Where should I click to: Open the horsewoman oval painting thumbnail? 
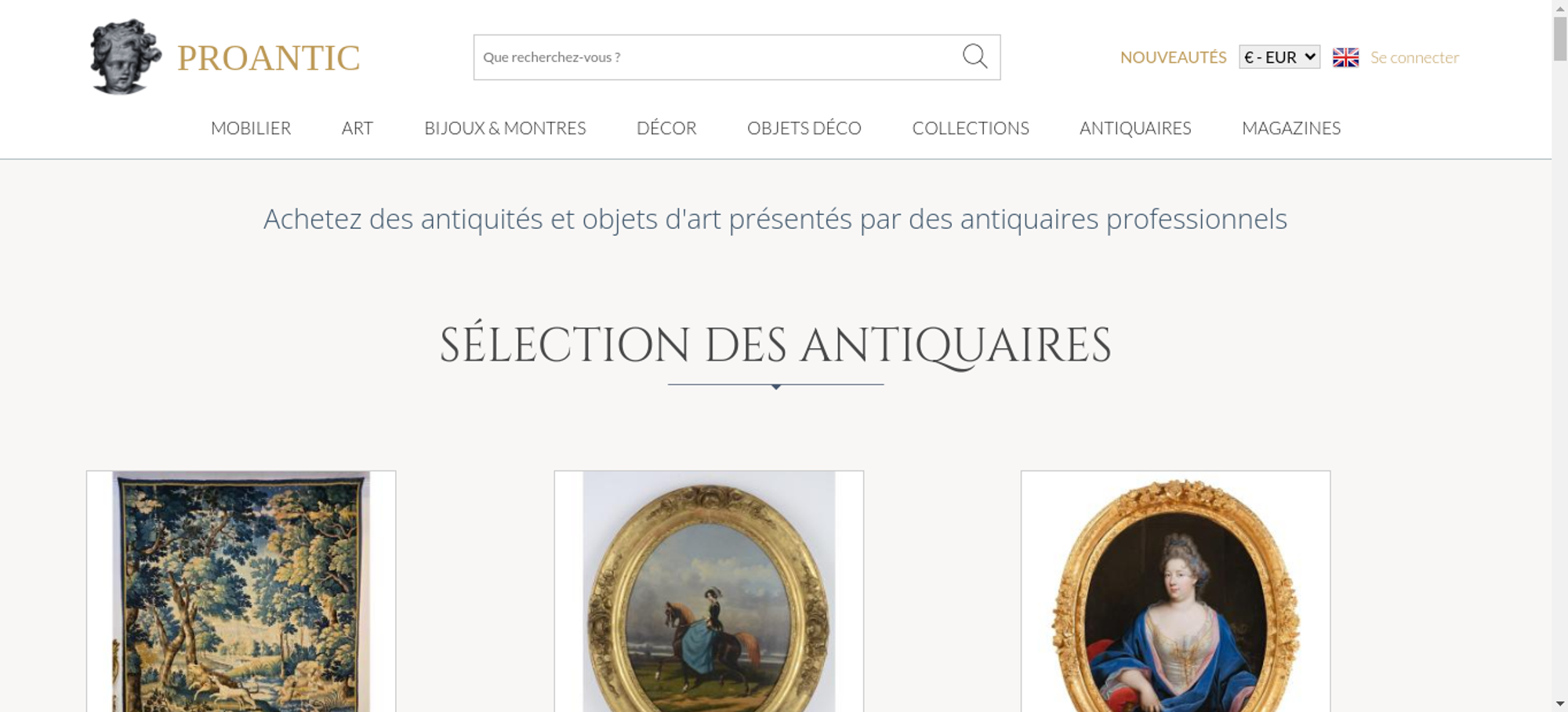[709, 591]
